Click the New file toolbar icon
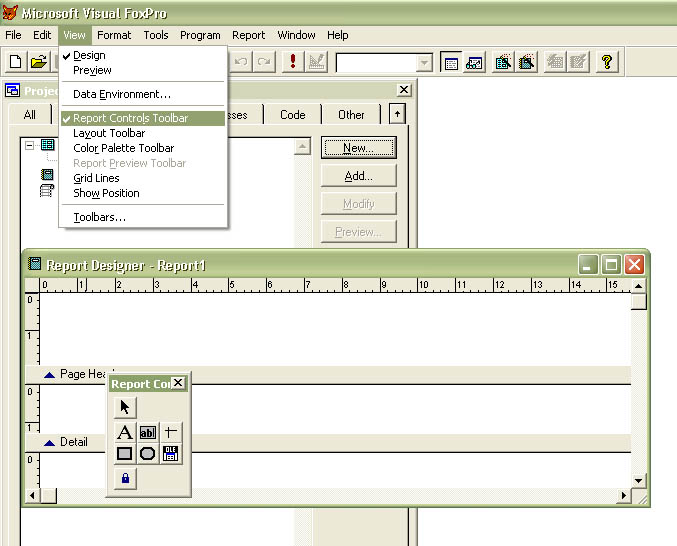Image resolution: width=677 pixels, height=546 pixels. click(16, 62)
